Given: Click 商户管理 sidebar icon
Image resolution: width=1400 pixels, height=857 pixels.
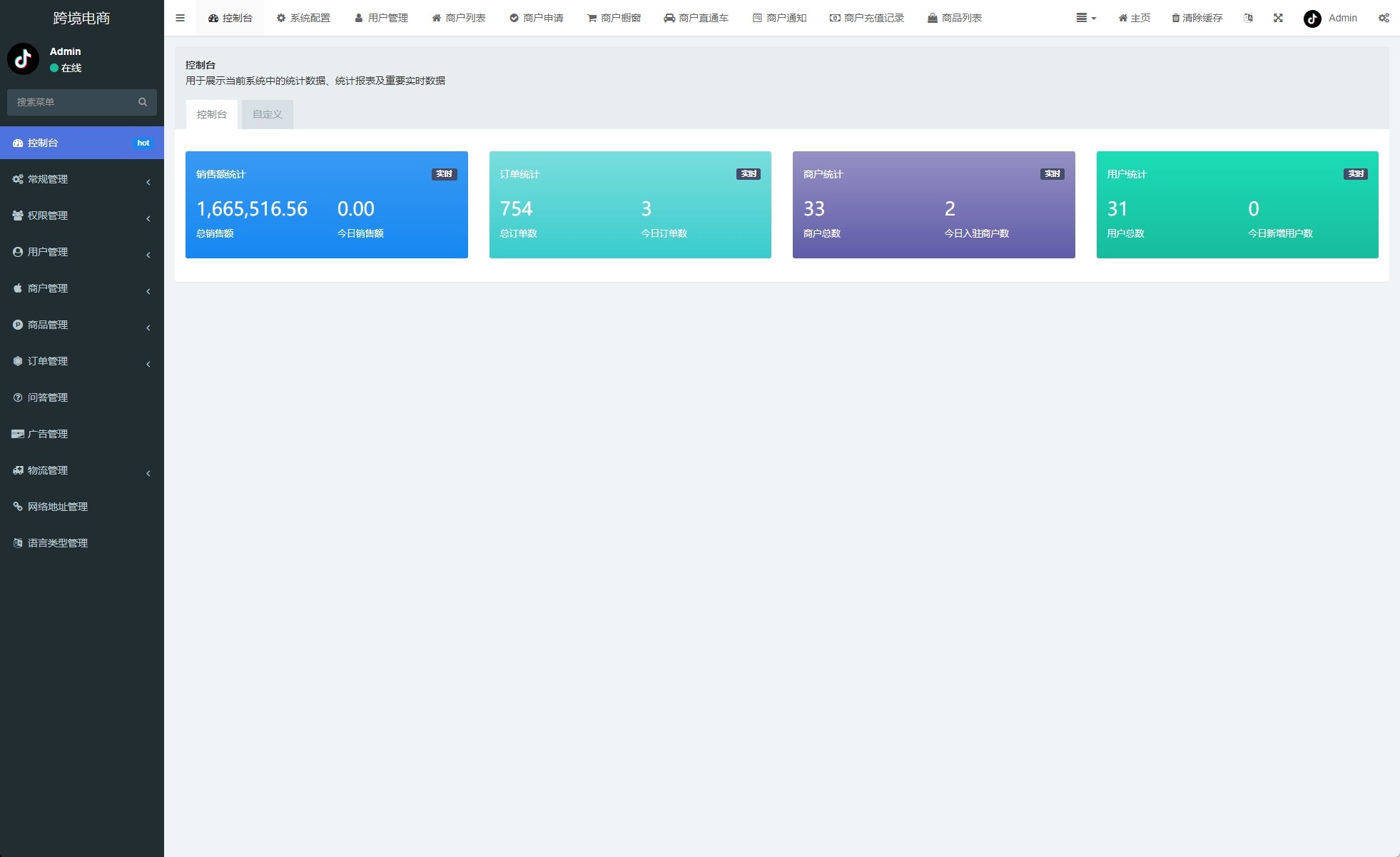Looking at the screenshot, I should click(x=17, y=288).
